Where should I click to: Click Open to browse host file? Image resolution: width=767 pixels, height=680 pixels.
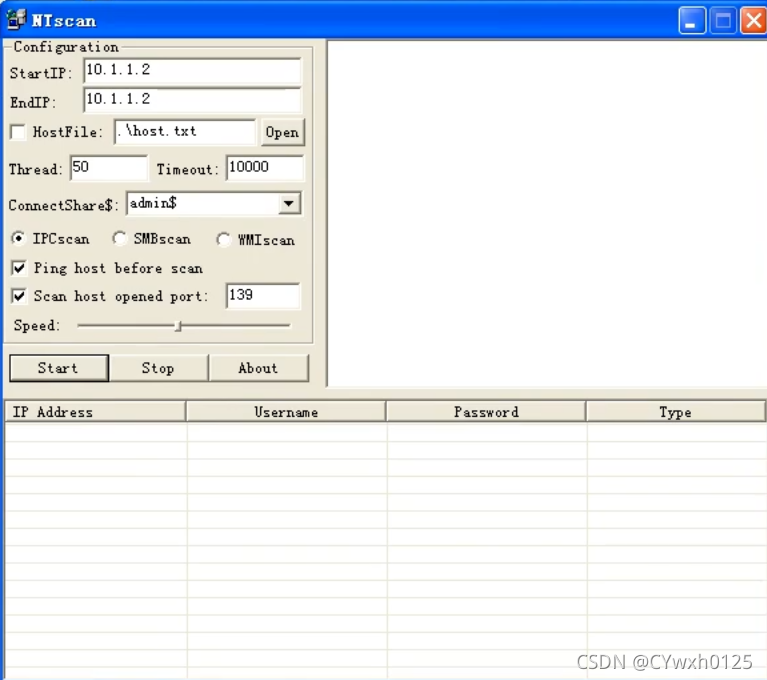point(282,132)
